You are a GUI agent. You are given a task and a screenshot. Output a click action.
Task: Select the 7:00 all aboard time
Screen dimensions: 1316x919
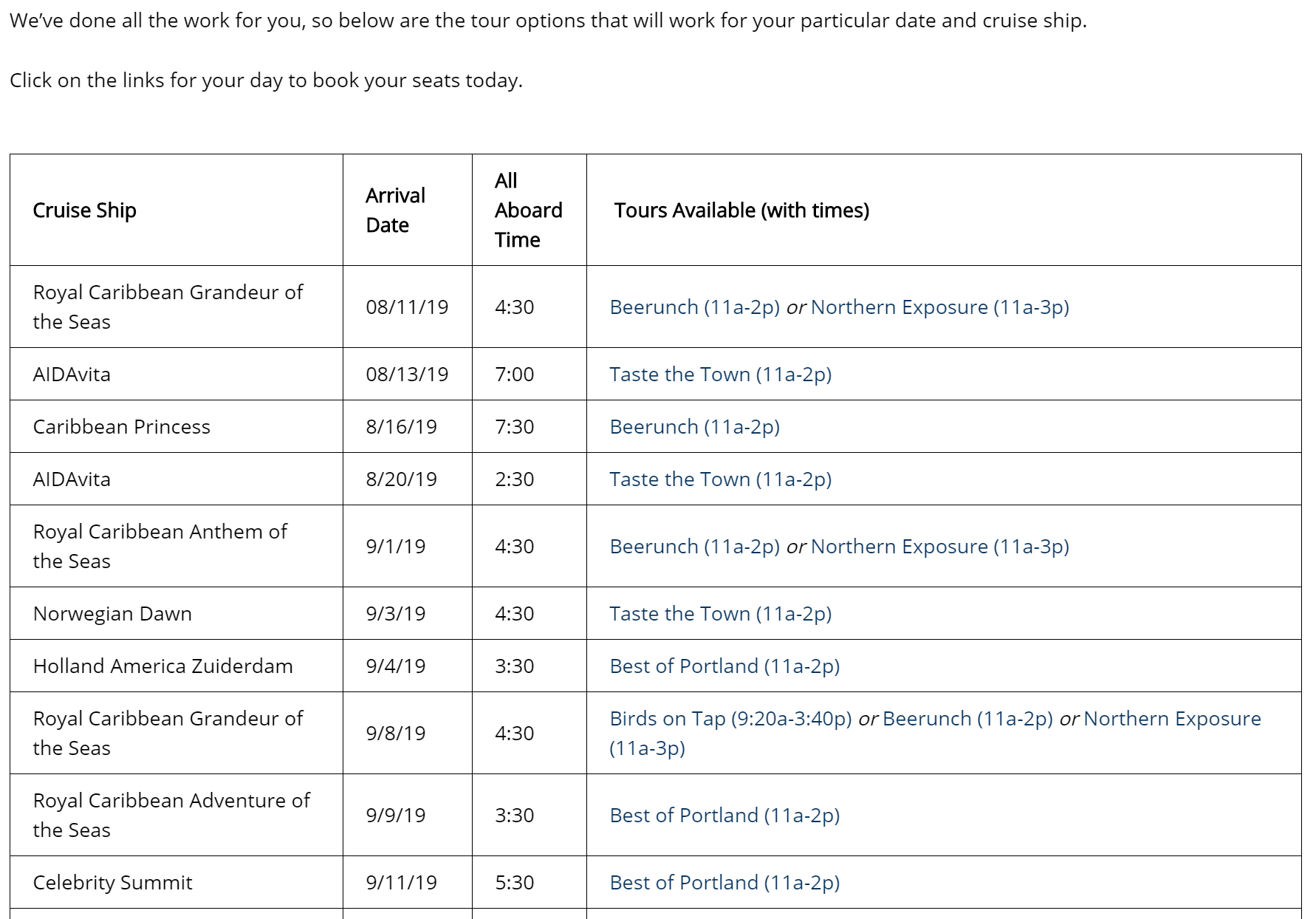(514, 374)
